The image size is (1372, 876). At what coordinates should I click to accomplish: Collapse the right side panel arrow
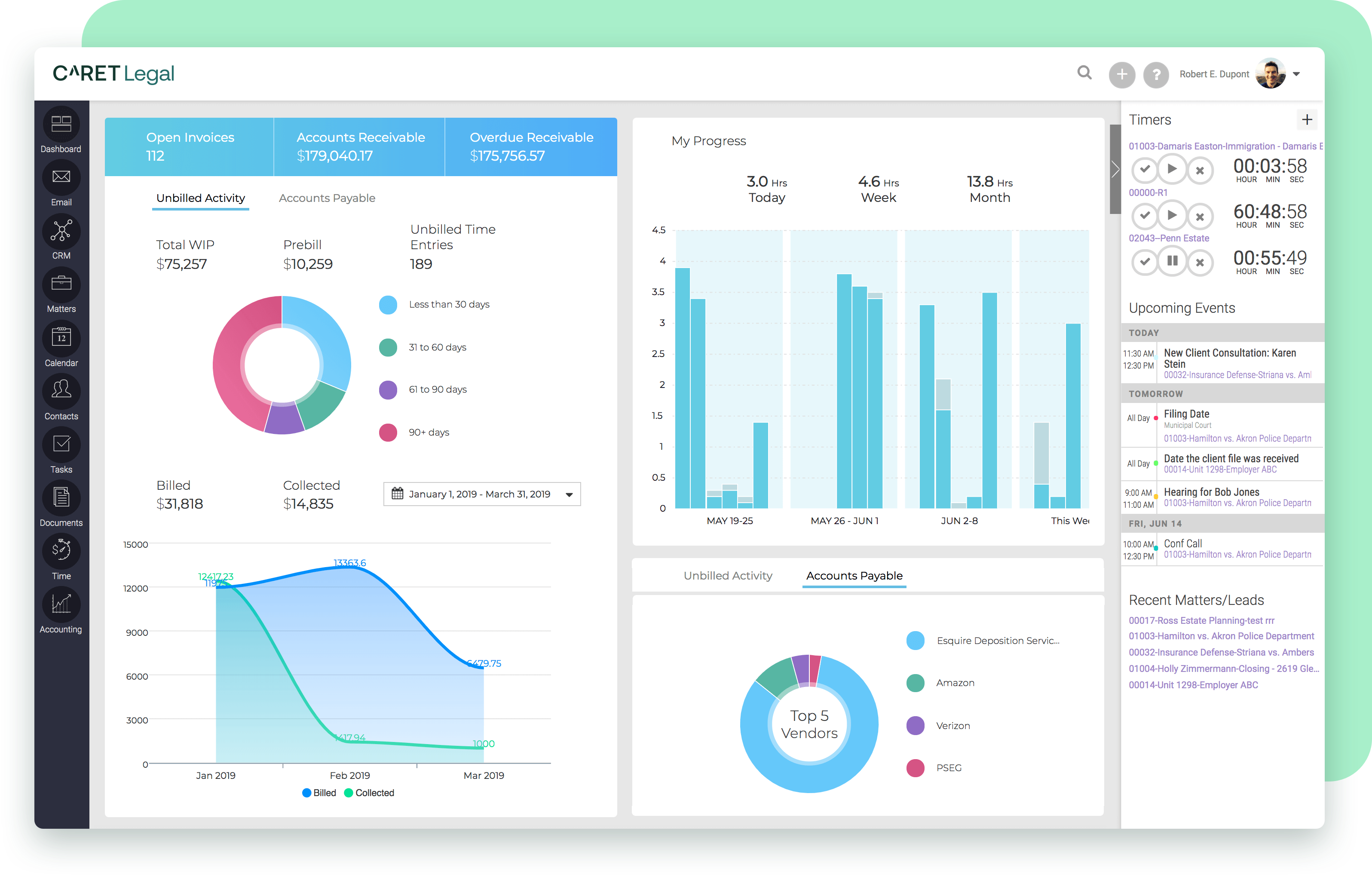tap(1115, 169)
